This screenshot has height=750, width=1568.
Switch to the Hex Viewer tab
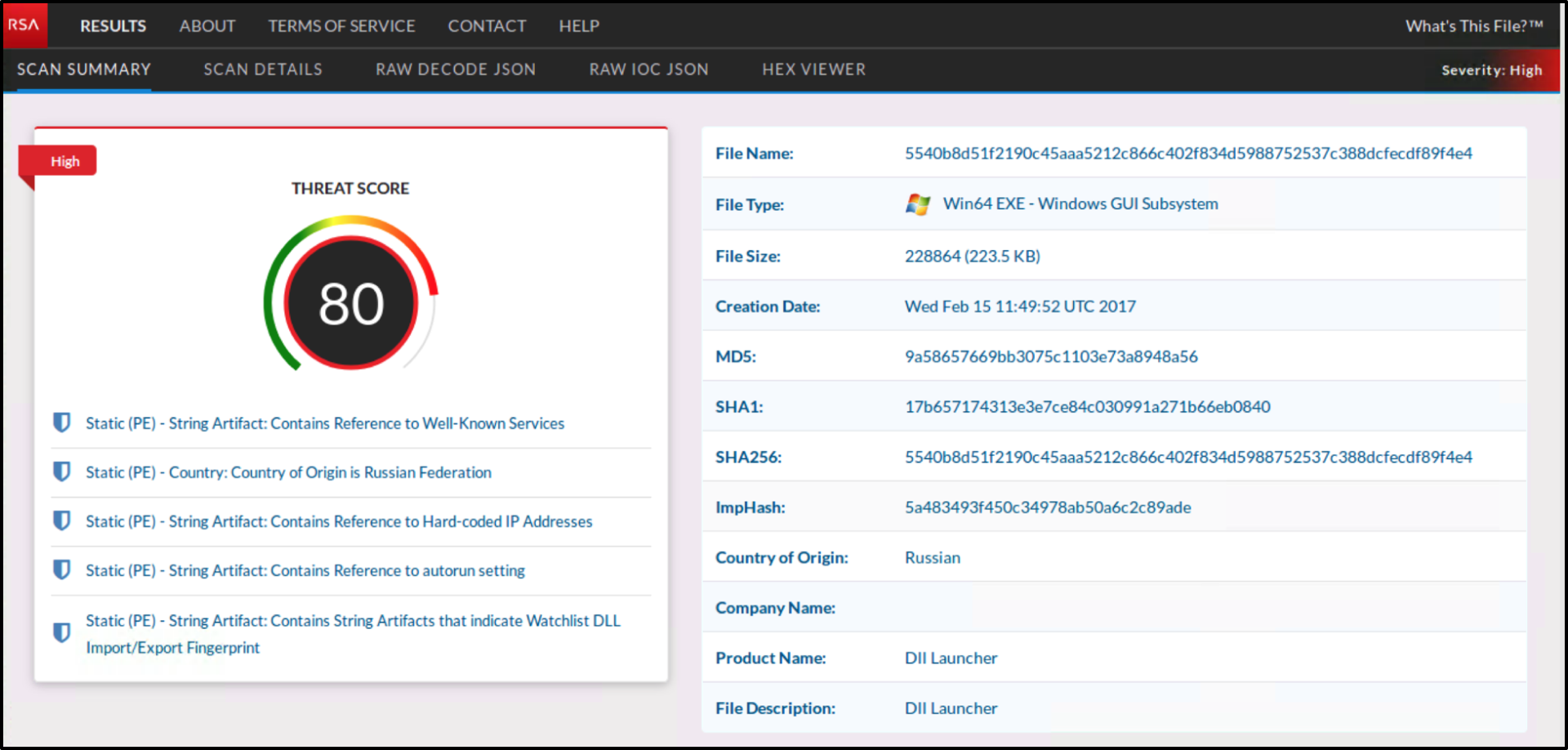point(813,69)
